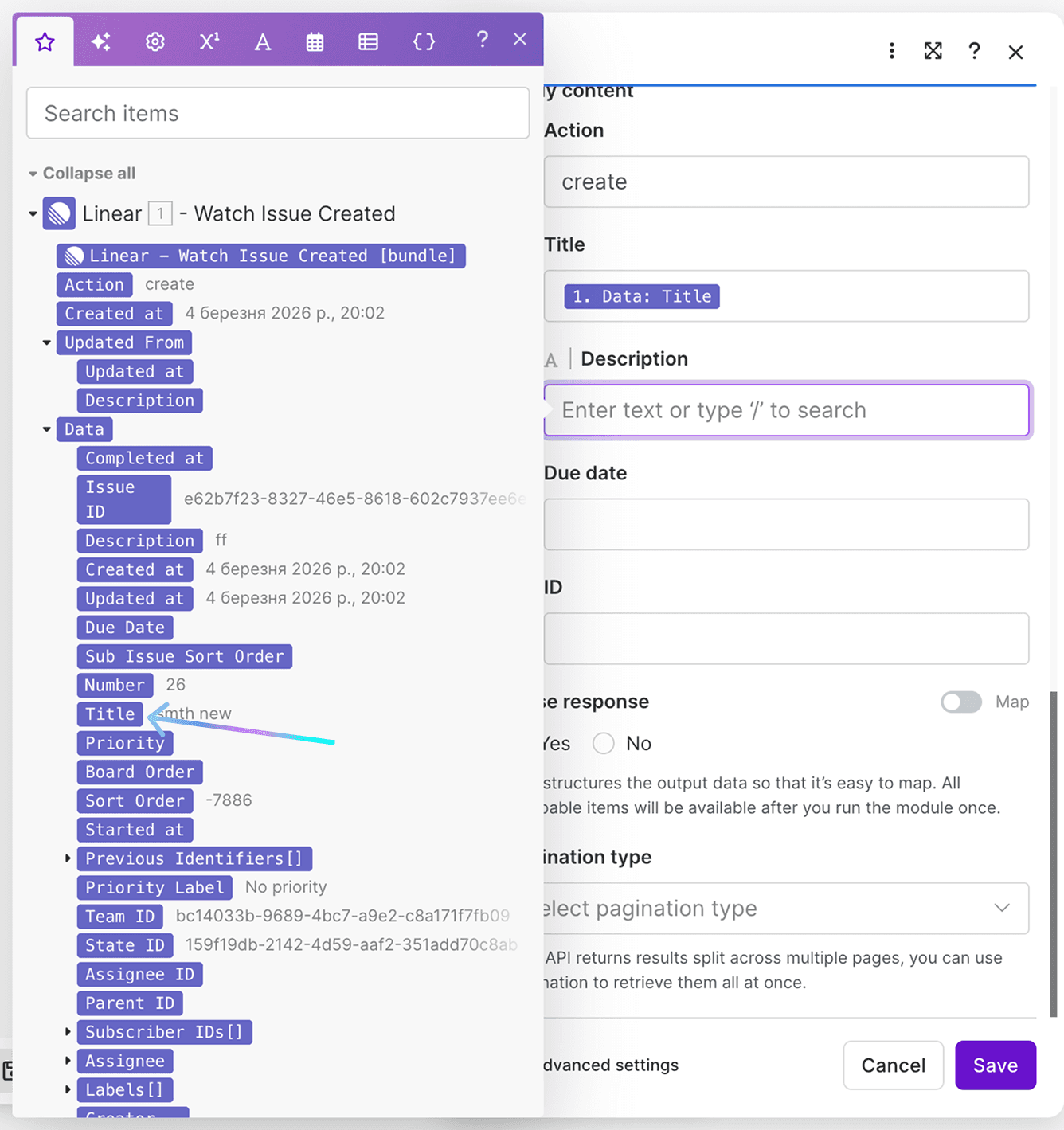Viewport: 1064px width, 1130px height.
Task: Insert the Assignee ID pill
Action: pos(139,974)
